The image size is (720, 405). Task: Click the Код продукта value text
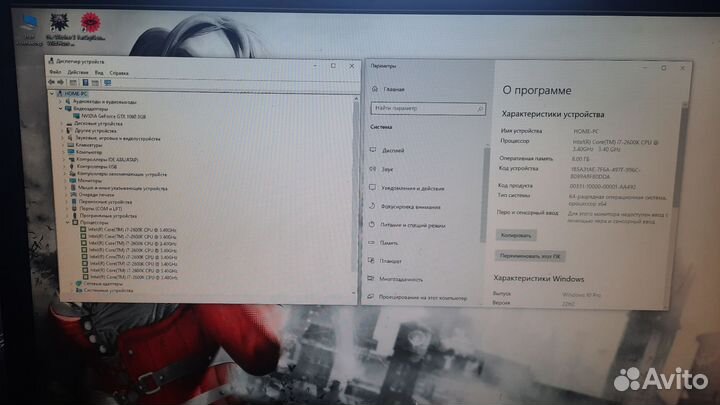pos(602,187)
